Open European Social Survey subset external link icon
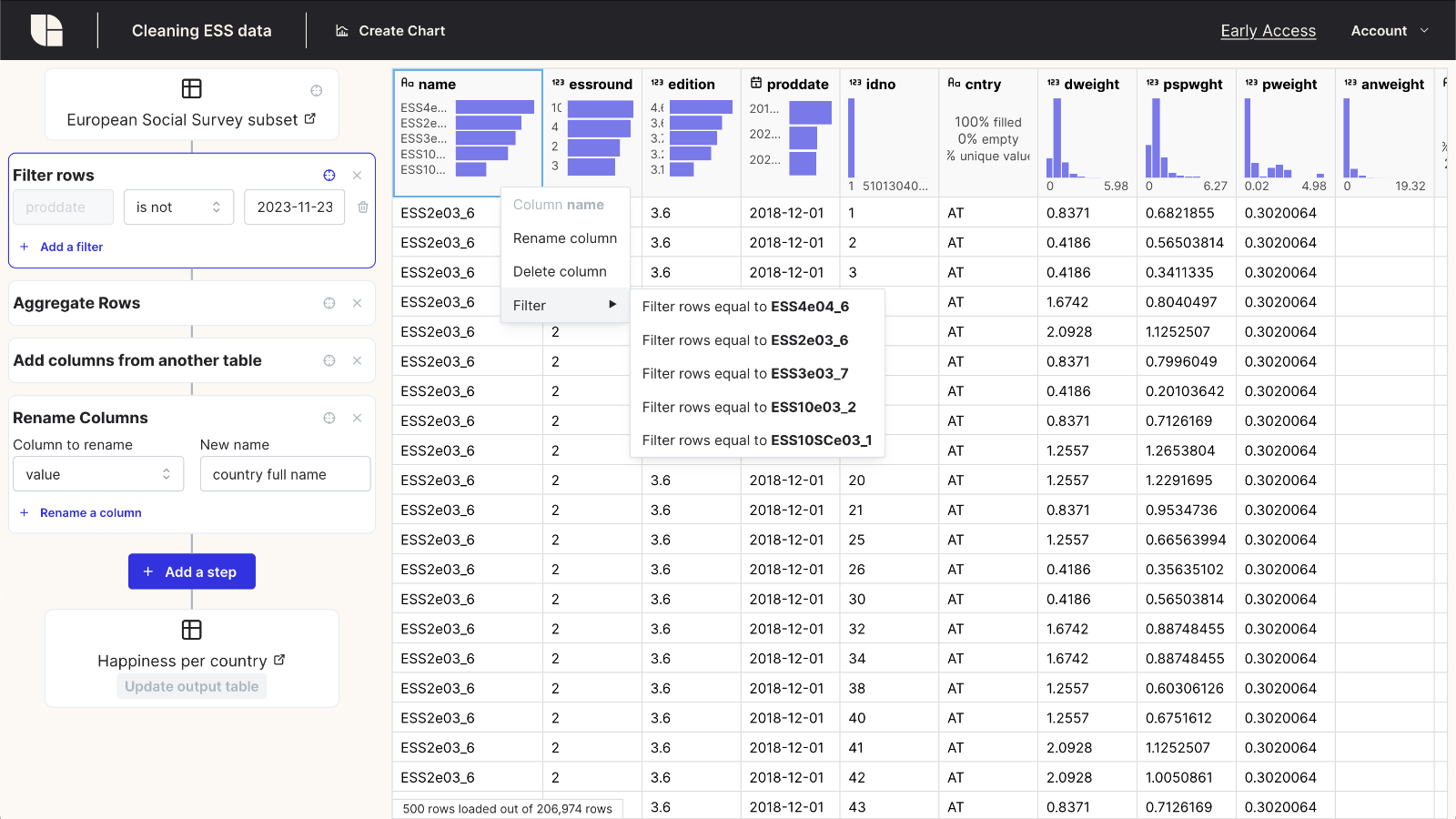The image size is (1456, 819). 309,118
